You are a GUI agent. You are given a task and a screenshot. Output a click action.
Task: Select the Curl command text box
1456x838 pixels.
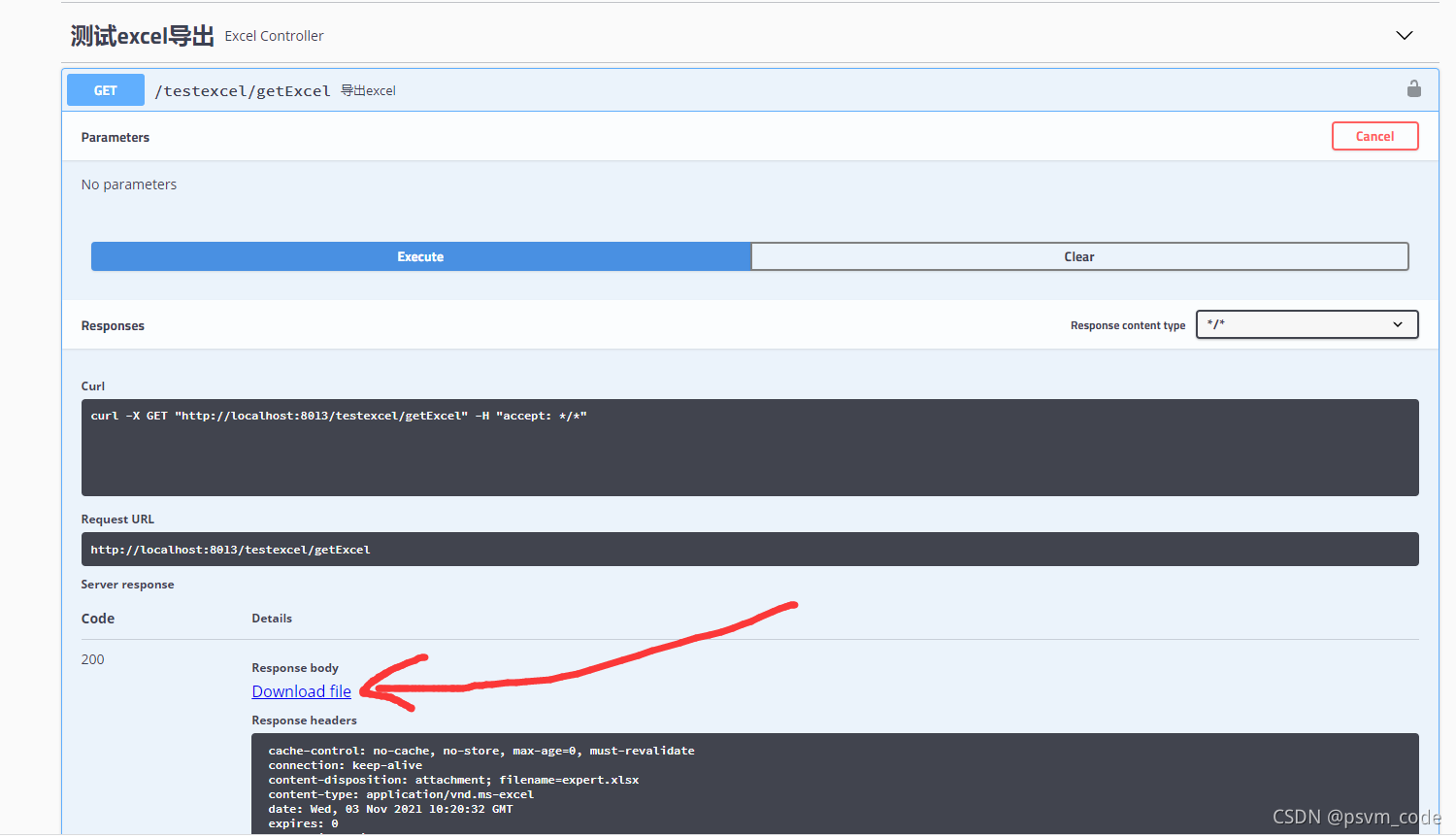click(x=747, y=447)
